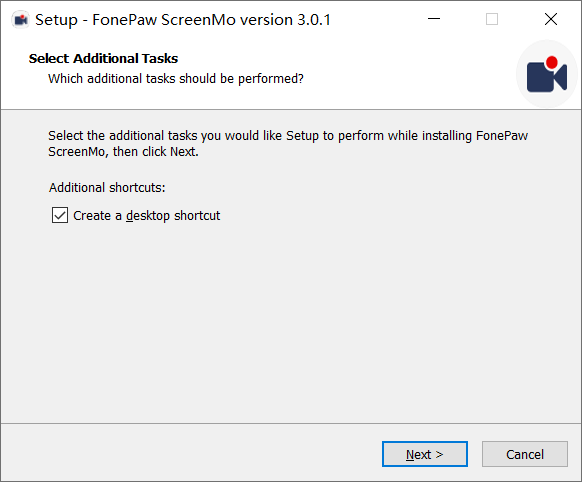This screenshot has width=582, height=482.
Task: Click the 'Create a desktop shortcut' label
Action: click(x=147, y=216)
